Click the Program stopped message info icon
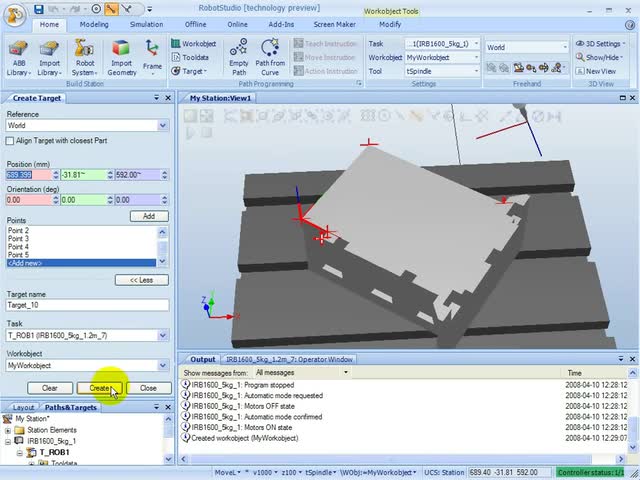This screenshot has width=640, height=480. pyautogui.click(x=185, y=385)
